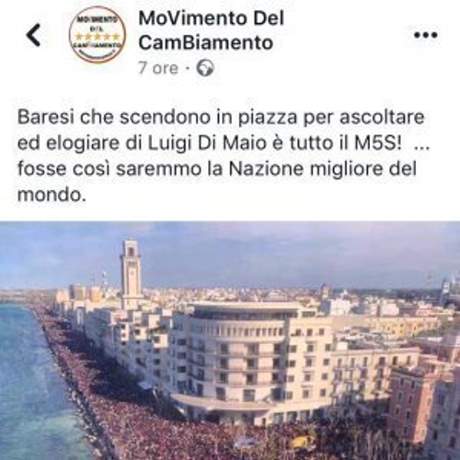Open the MoVimento Del CamBiamento profile picture
This screenshot has height=460, width=460.
pos(97,35)
